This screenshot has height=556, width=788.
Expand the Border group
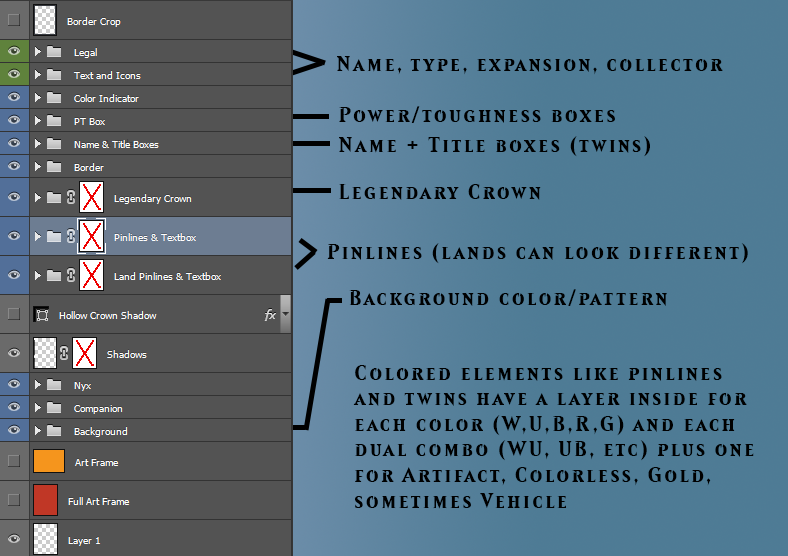[38, 167]
